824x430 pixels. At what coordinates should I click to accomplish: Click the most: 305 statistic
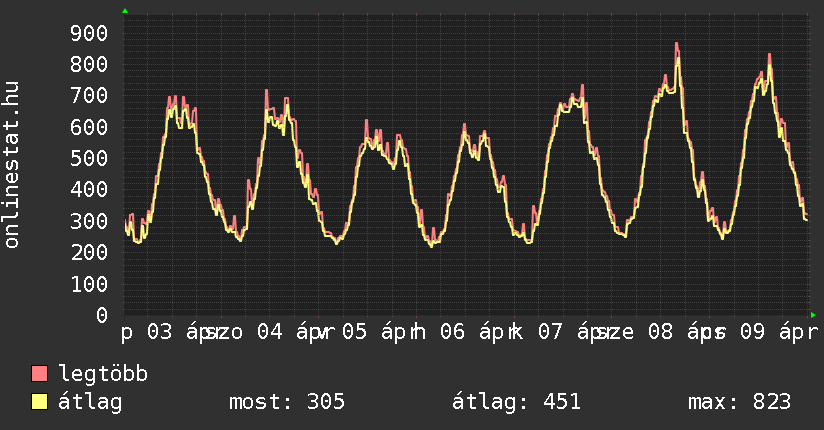click(x=287, y=402)
